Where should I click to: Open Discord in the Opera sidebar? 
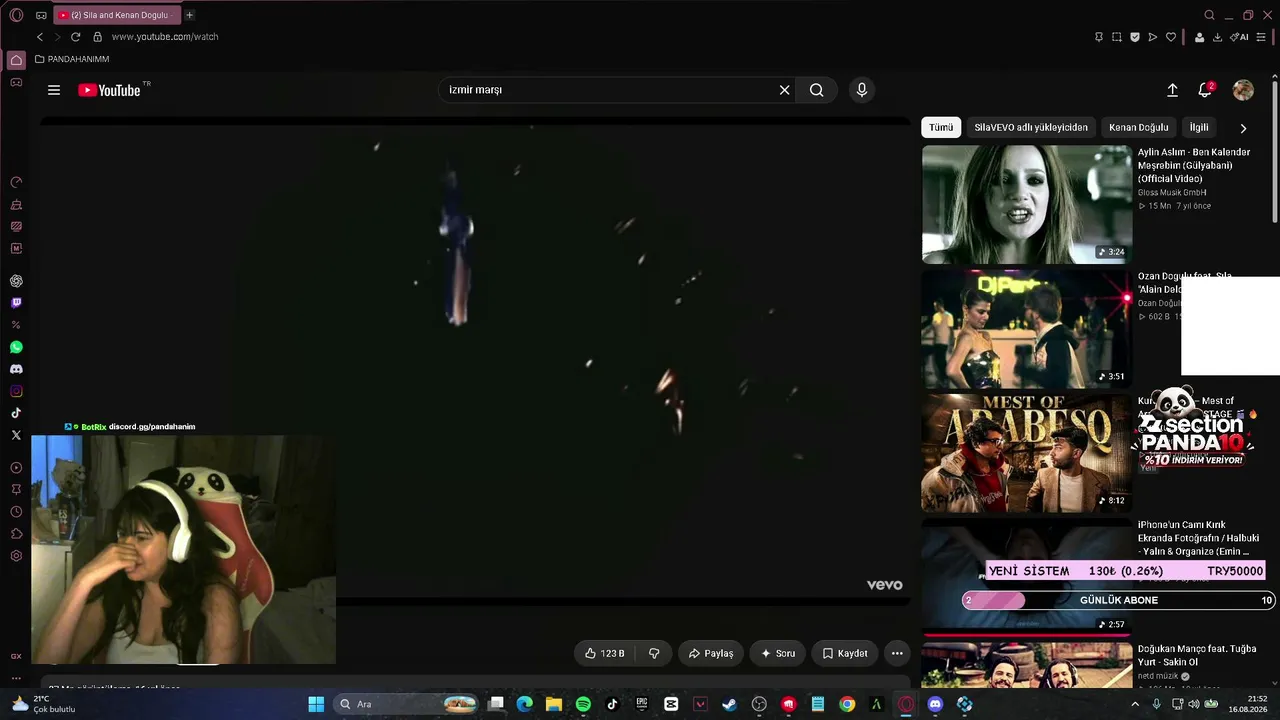16,369
